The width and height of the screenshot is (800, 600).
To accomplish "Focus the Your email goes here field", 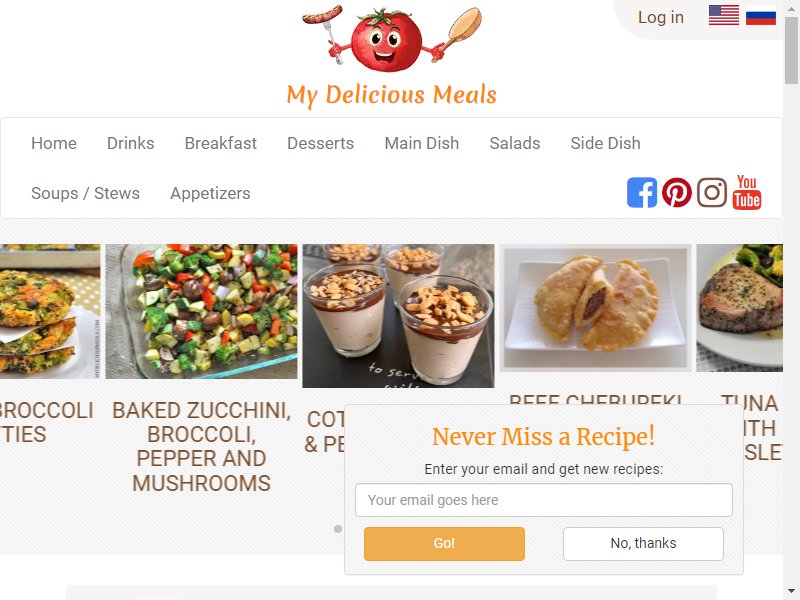I will click(x=544, y=500).
